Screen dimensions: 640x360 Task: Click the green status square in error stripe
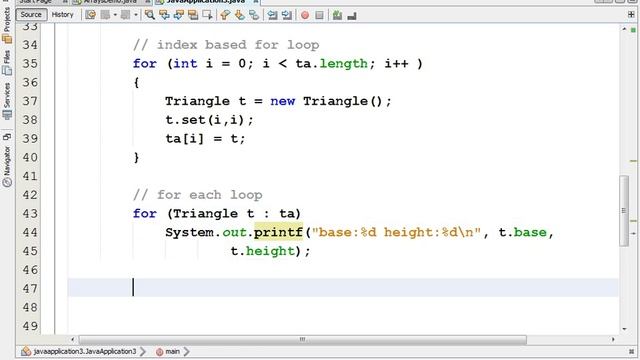(633, 30)
